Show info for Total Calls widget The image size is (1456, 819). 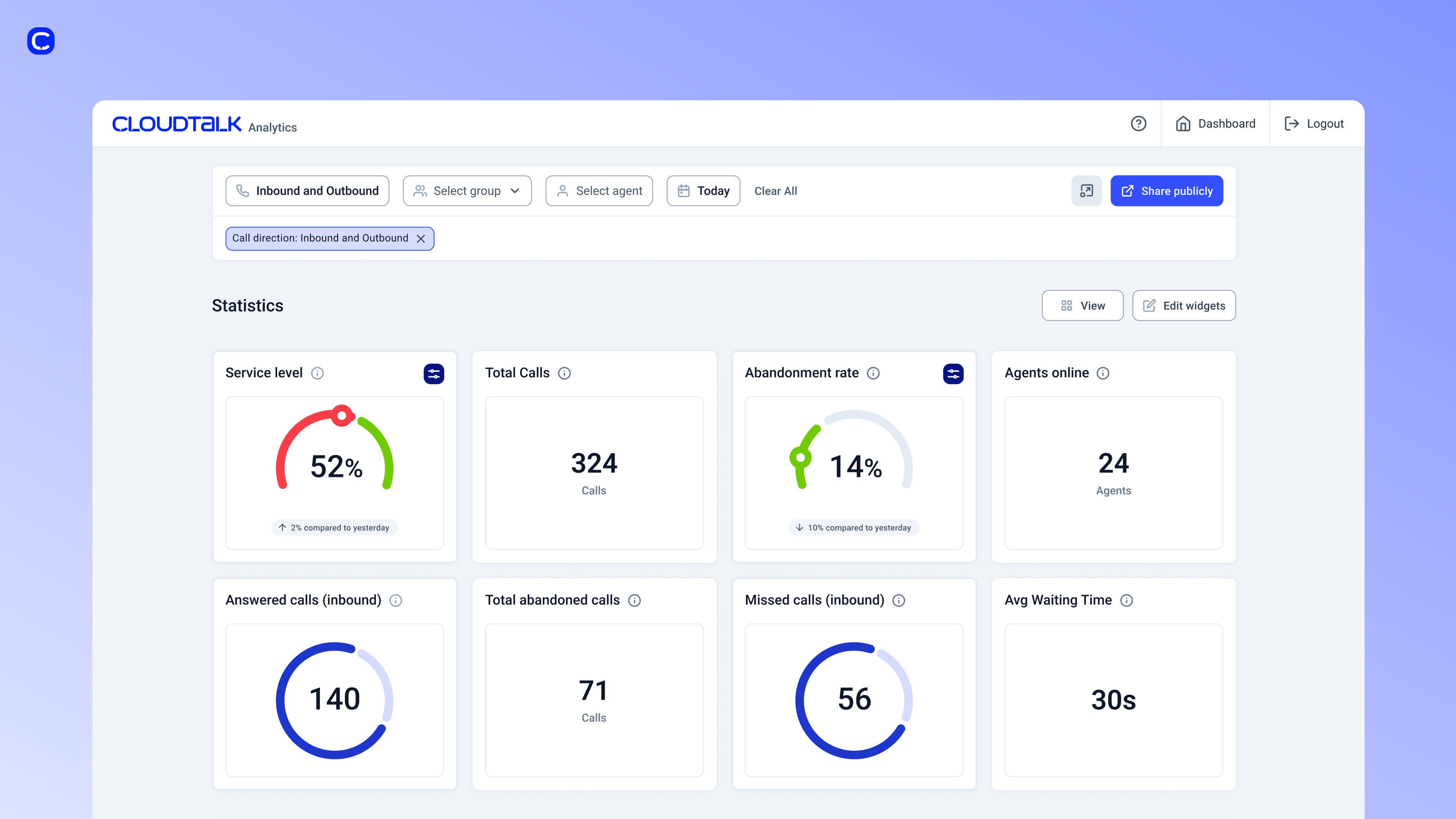[564, 373]
